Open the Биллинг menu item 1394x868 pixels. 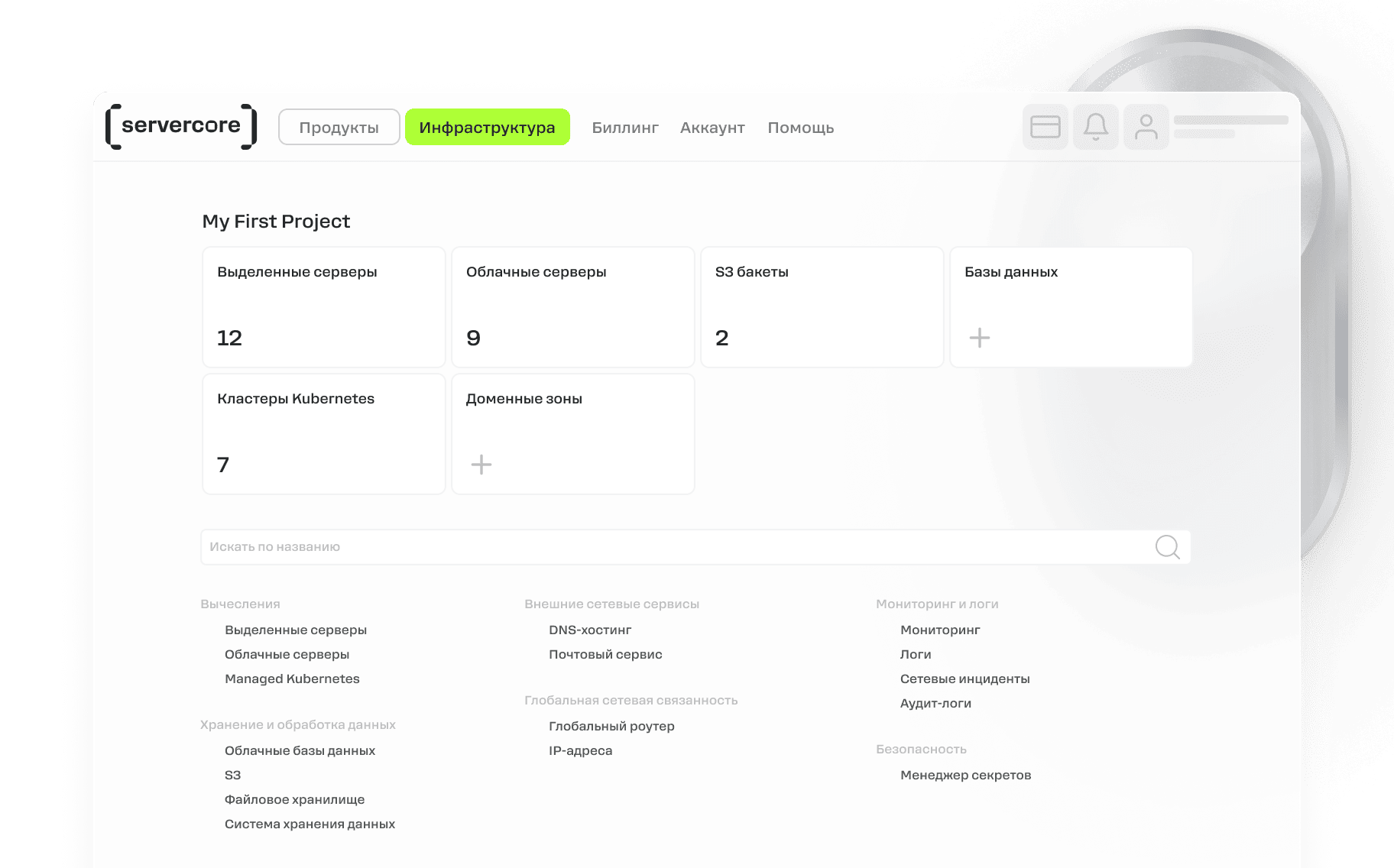[x=625, y=127]
